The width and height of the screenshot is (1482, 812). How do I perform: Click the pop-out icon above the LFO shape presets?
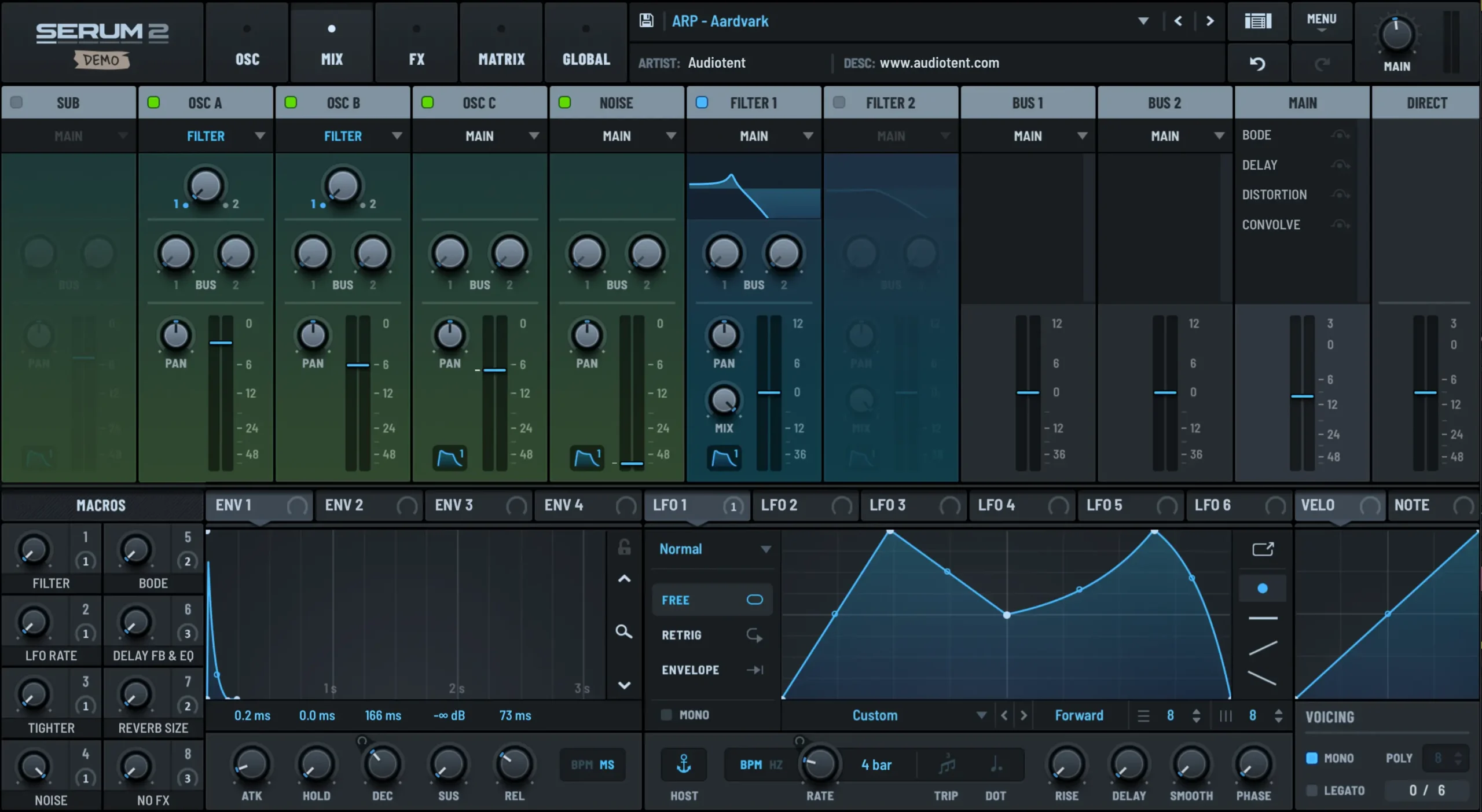(x=1263, y=549)
